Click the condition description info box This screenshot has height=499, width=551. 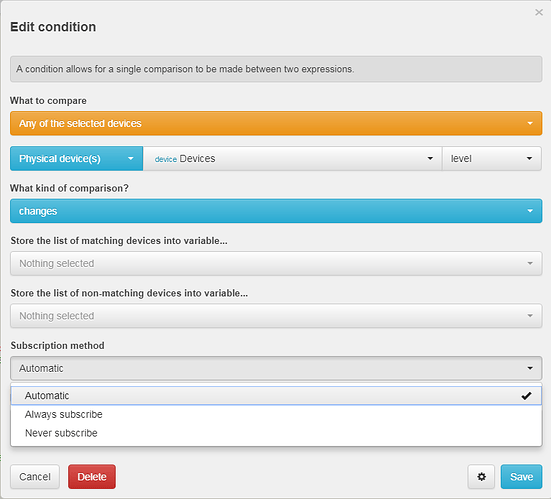click(x=276, y=69)
